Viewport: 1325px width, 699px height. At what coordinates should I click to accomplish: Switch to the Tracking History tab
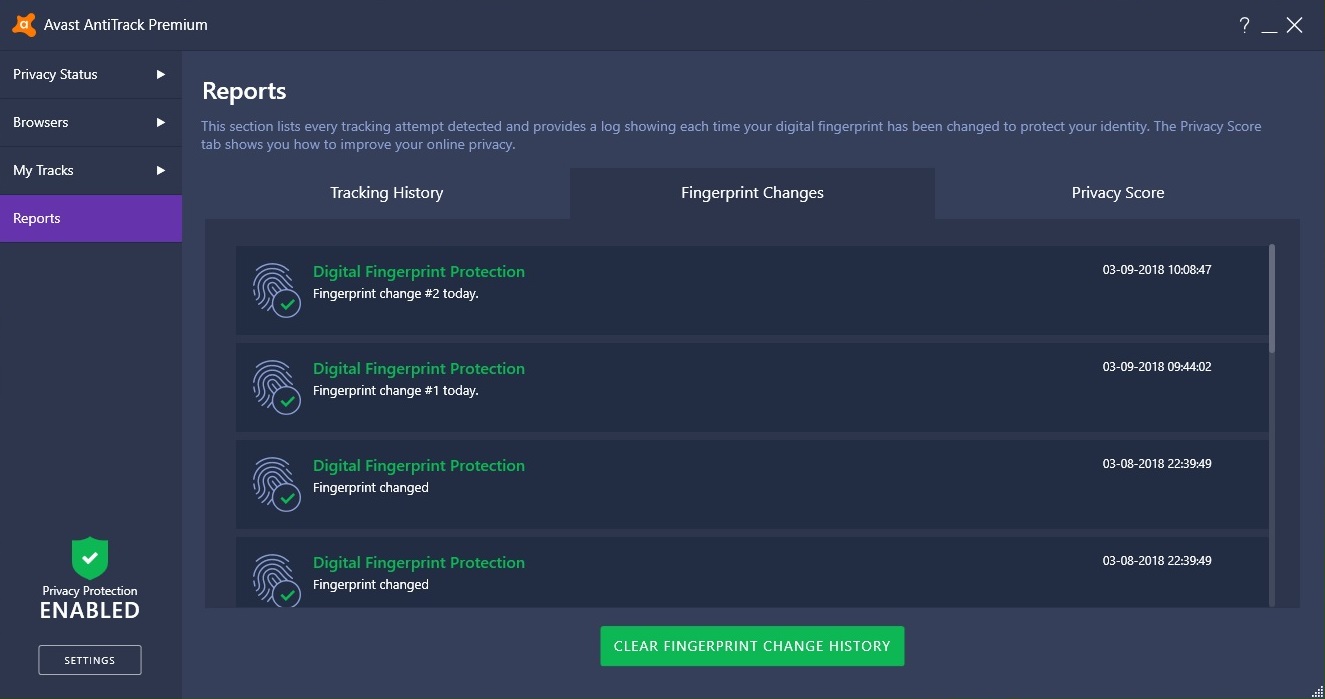pos(386,193)
